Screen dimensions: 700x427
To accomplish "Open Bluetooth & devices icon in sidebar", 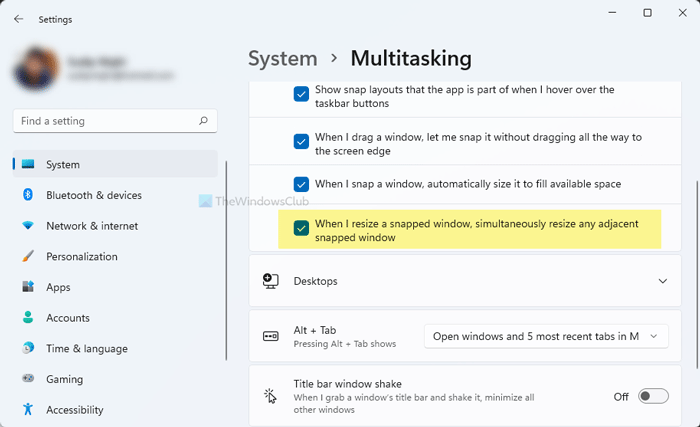I will (28, 195).
